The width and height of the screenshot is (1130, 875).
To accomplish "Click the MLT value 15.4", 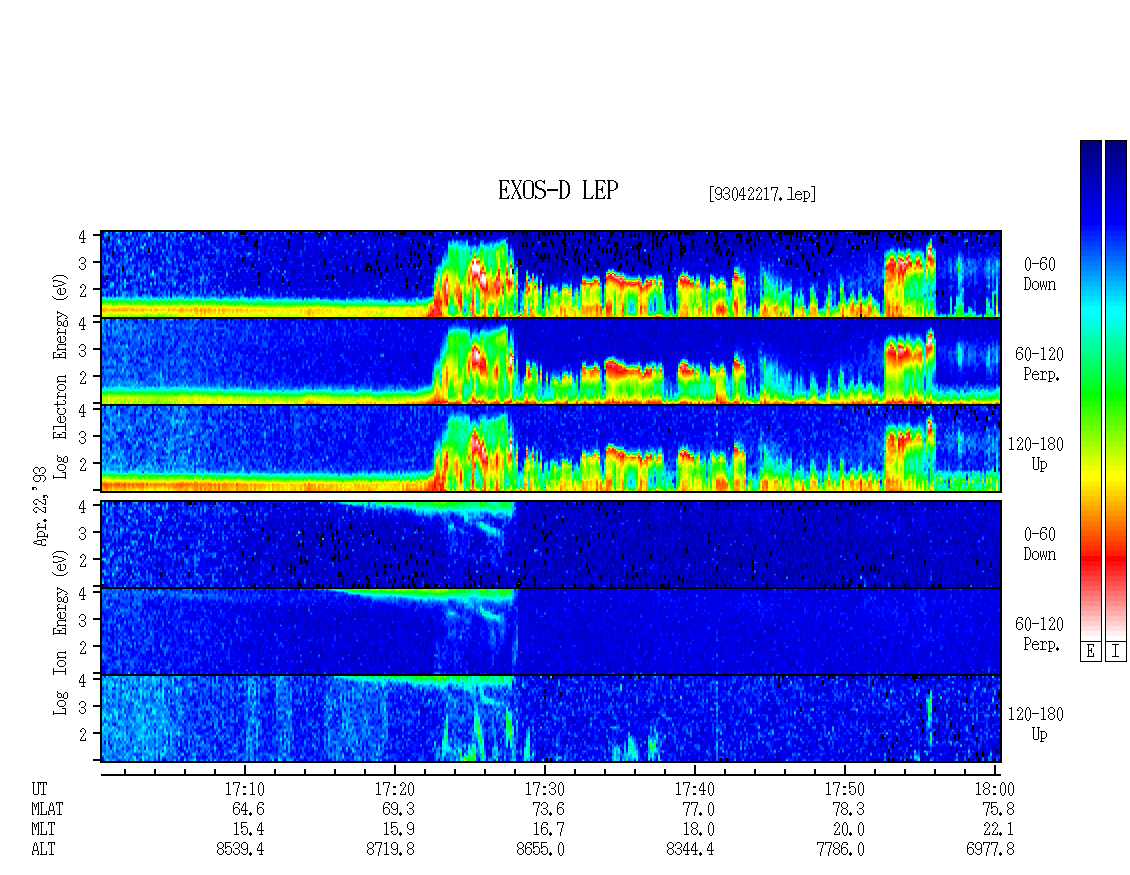I will pyautogui.click(x=248, y=830).
